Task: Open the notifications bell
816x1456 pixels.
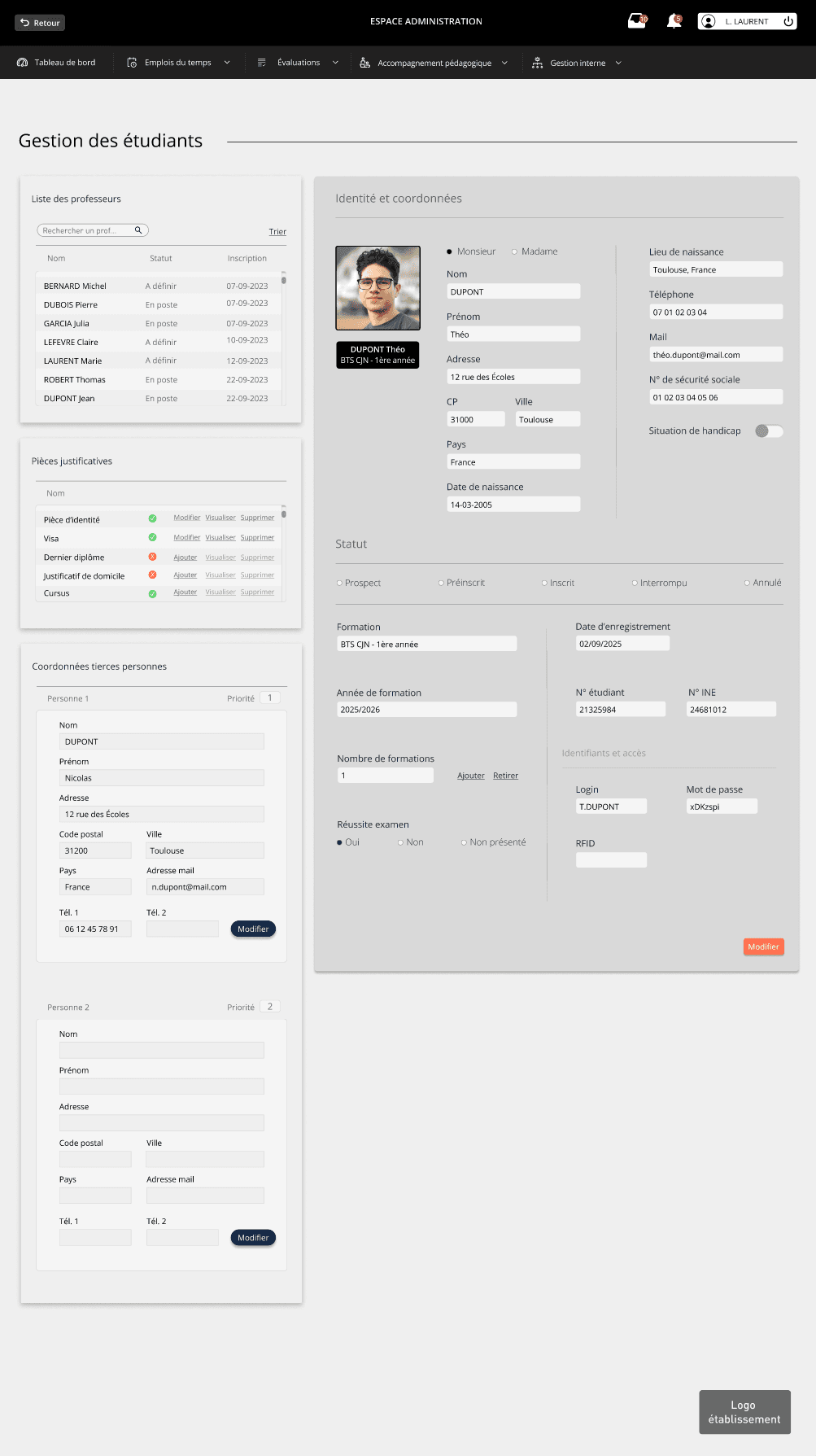Action: pyautogui.click(x=674, y=21)
